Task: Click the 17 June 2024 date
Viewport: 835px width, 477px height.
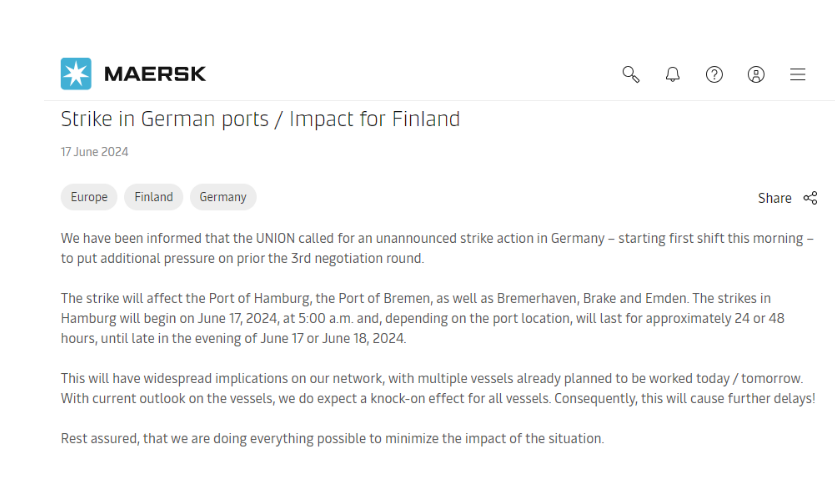Action: coord(94,152)
